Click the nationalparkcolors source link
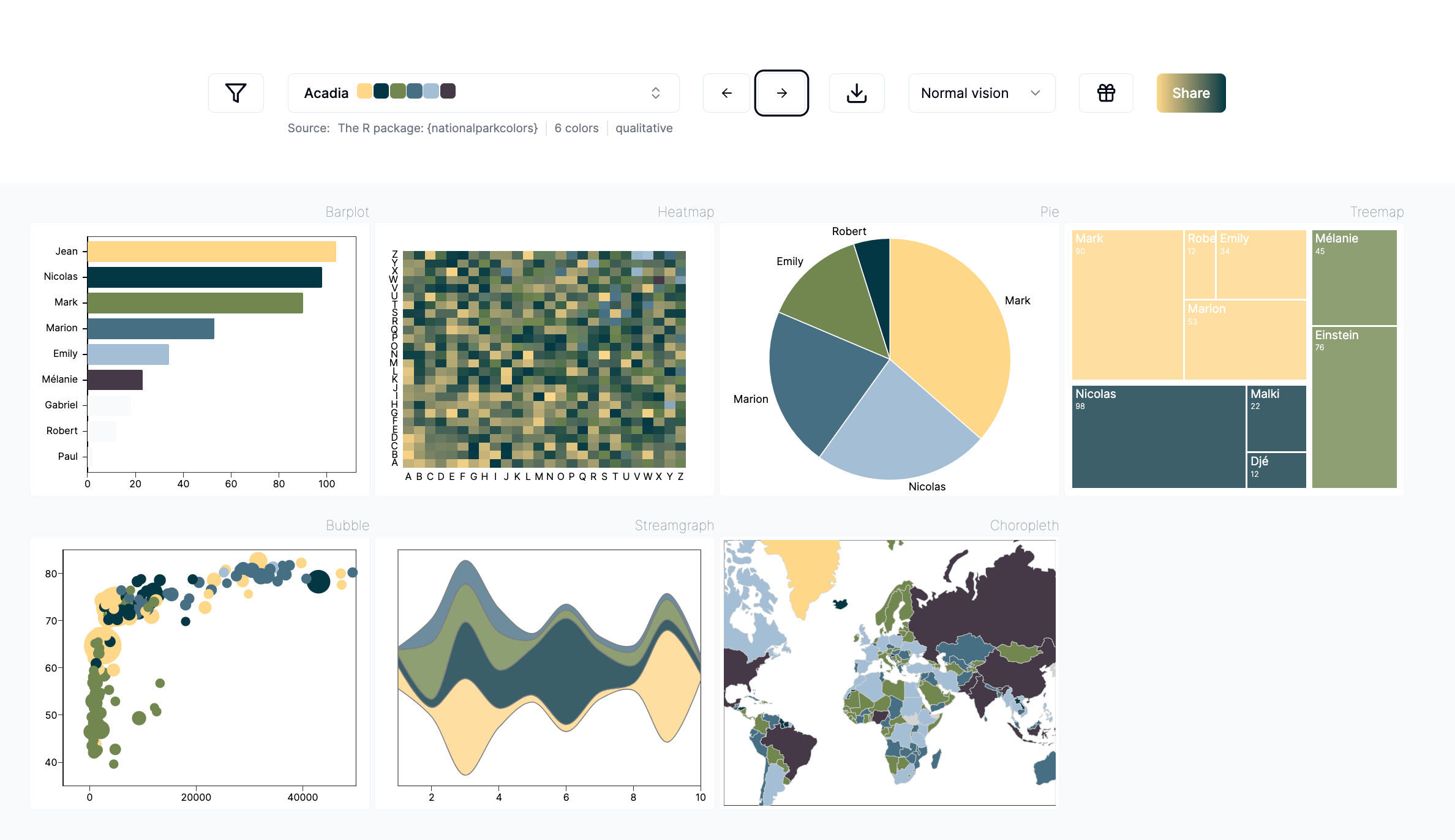The width and height of the screenshot is (1455, 840). pos(437,128)
